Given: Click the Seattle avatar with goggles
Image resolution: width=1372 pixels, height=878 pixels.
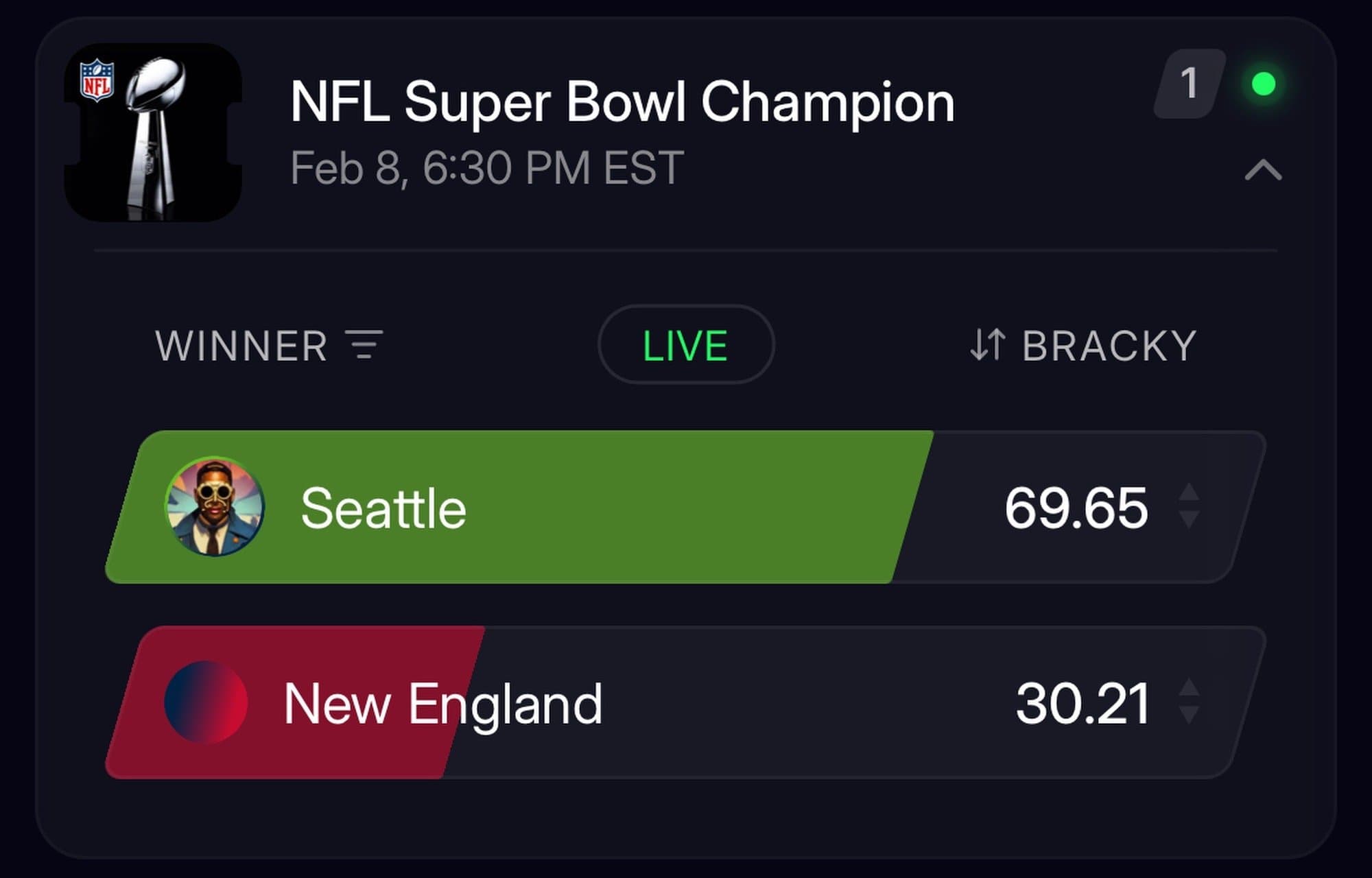Looking at the screenshot, I should (215, 506).
